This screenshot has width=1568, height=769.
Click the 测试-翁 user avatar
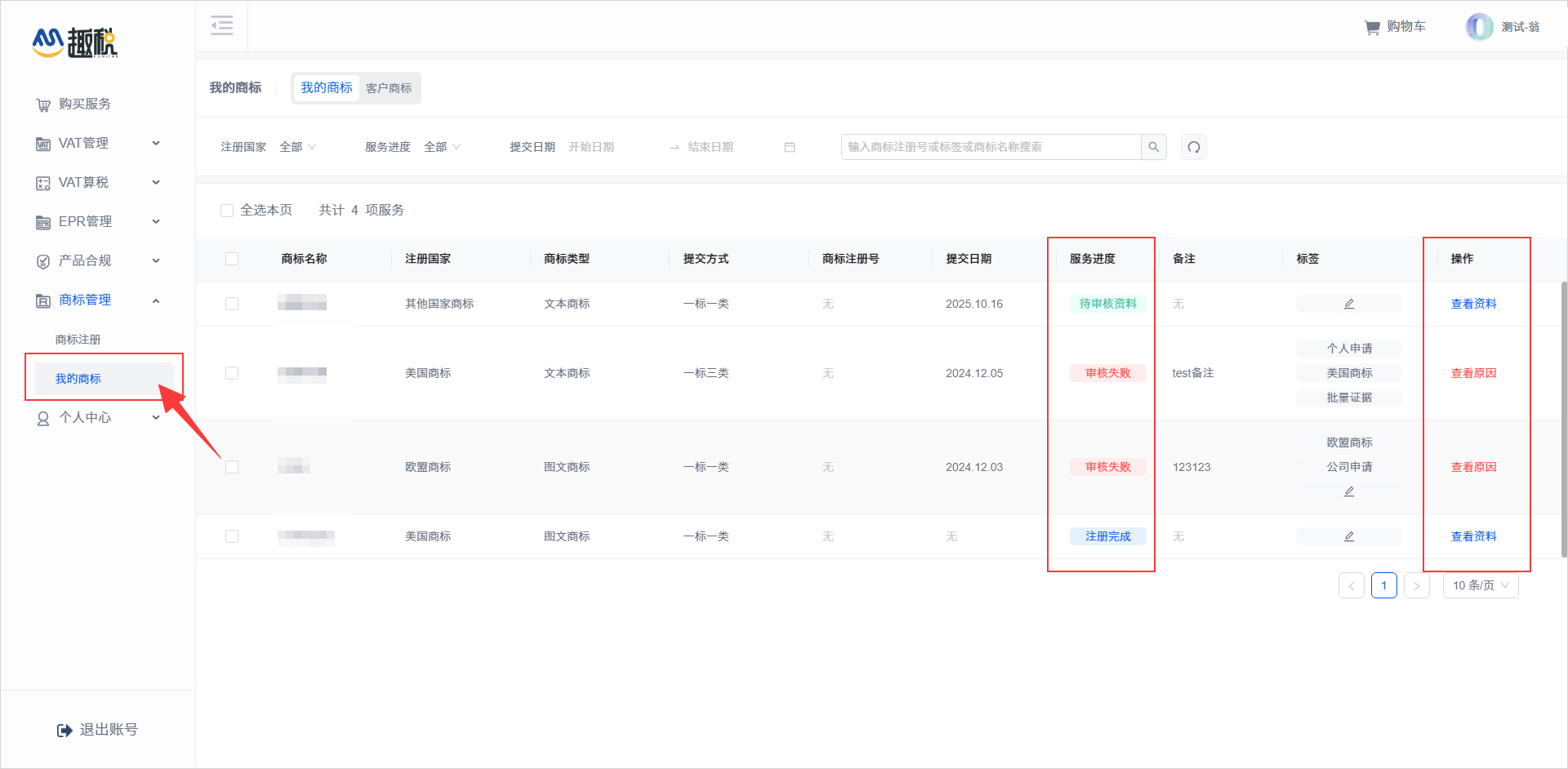1479,26
